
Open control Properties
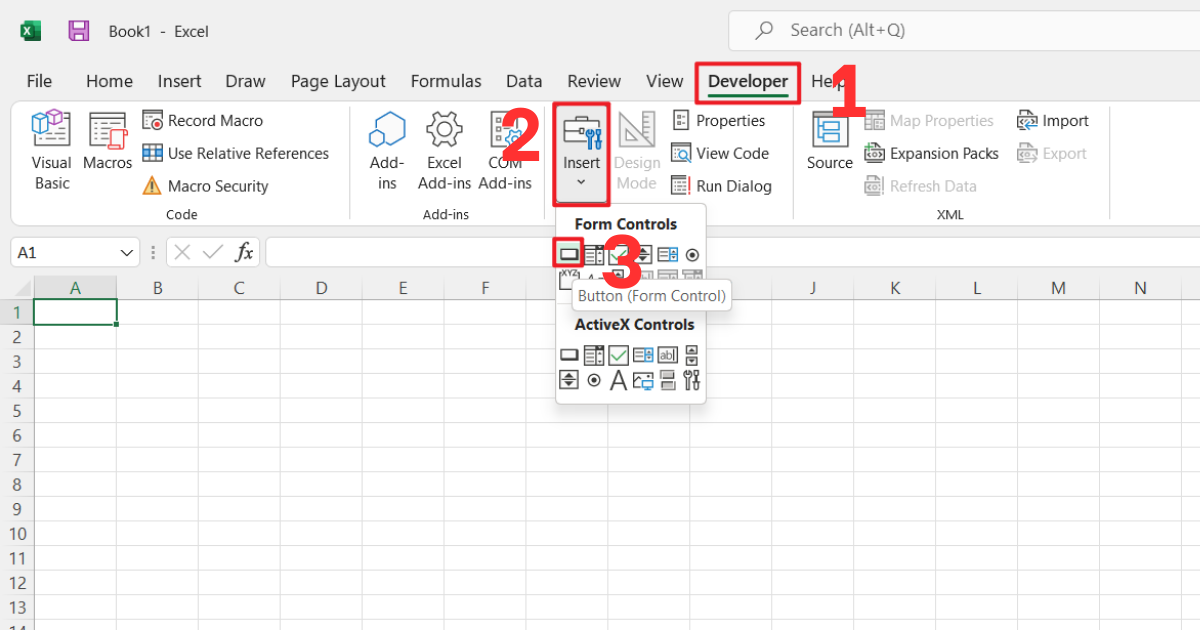point(718,121)
